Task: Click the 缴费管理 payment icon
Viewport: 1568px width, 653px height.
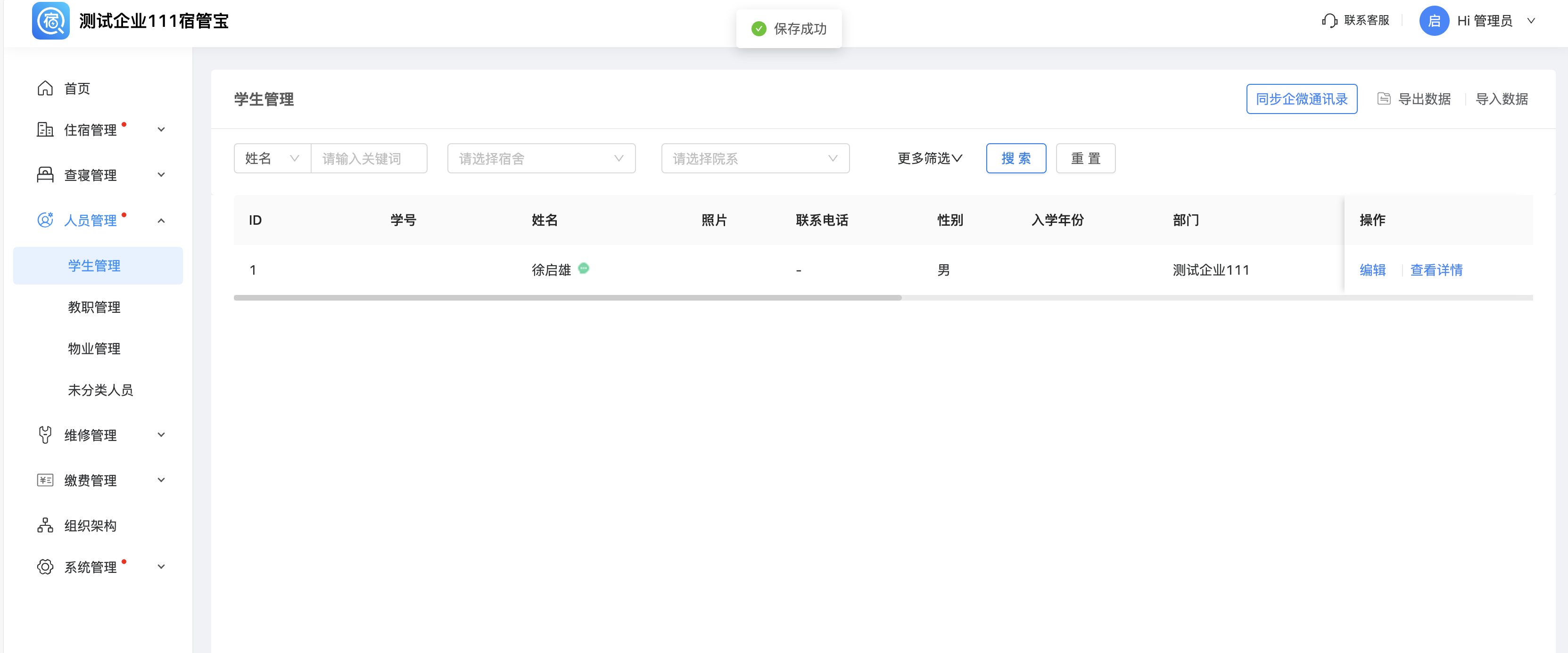Action: pyautogui.click(x=45, y=480)
